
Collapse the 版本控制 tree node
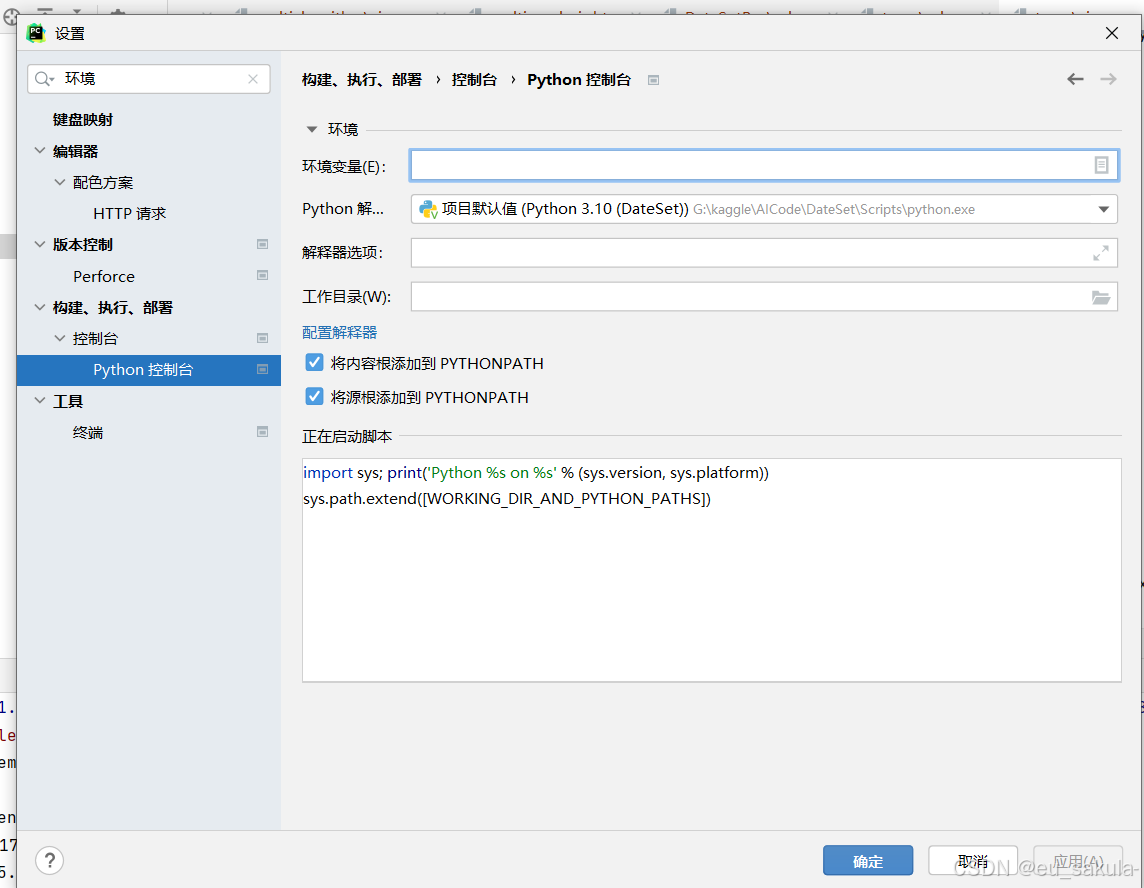click(x=40, y=244)
